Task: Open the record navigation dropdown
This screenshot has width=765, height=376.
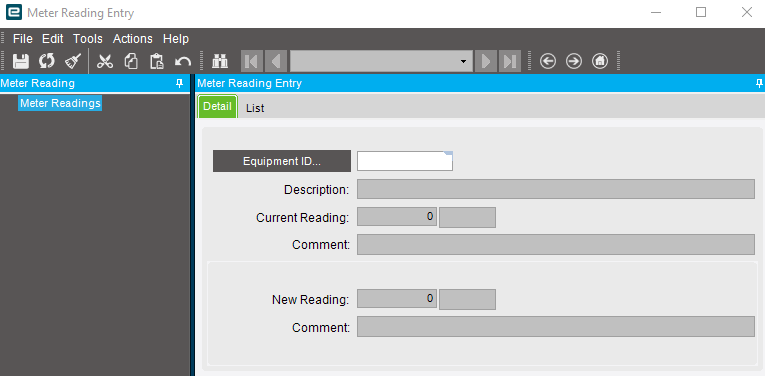Action: click(463, 61)
